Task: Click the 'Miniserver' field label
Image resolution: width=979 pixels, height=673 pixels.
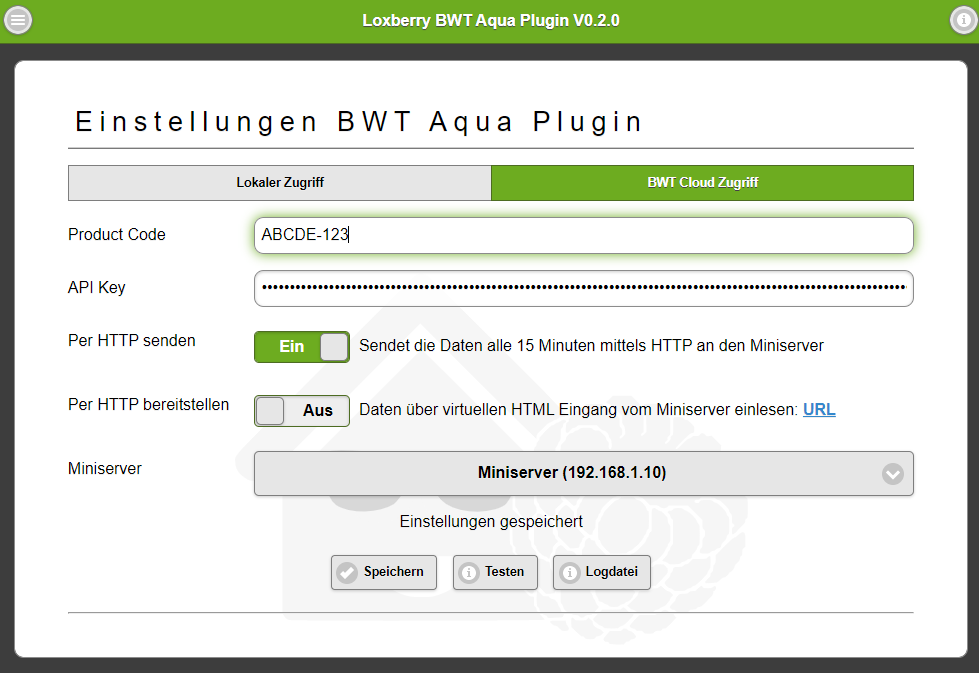Action: click(x=105, y=469)
